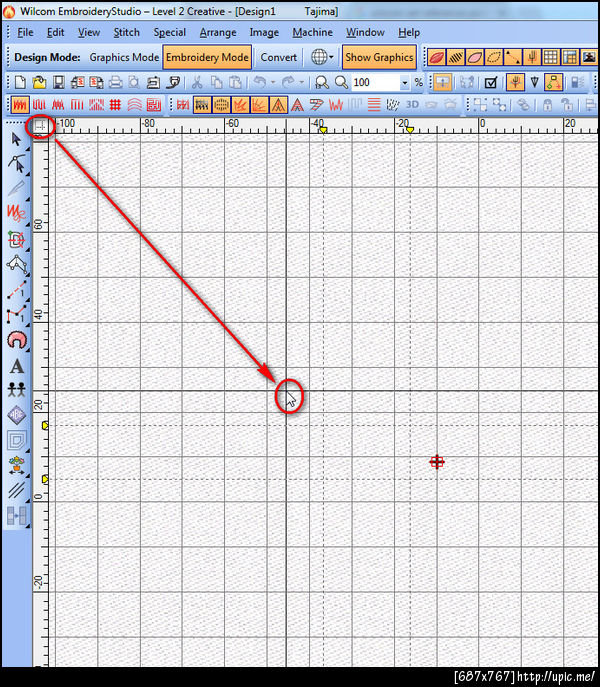Image resolution: width=600 pixels, height=687 pixels.
Task: Click the ruler origin box at corner
Action: pos(40,126)
